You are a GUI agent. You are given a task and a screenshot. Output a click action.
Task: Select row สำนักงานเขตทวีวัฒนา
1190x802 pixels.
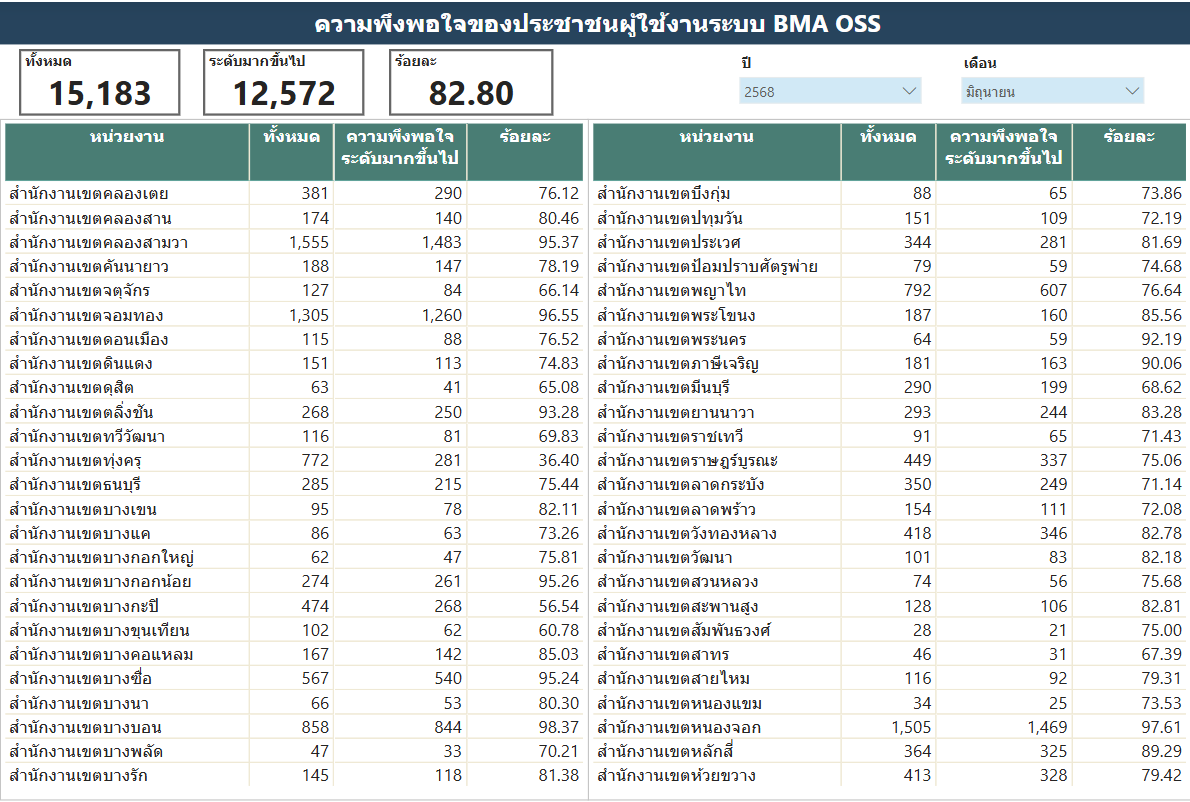(294, 436)
